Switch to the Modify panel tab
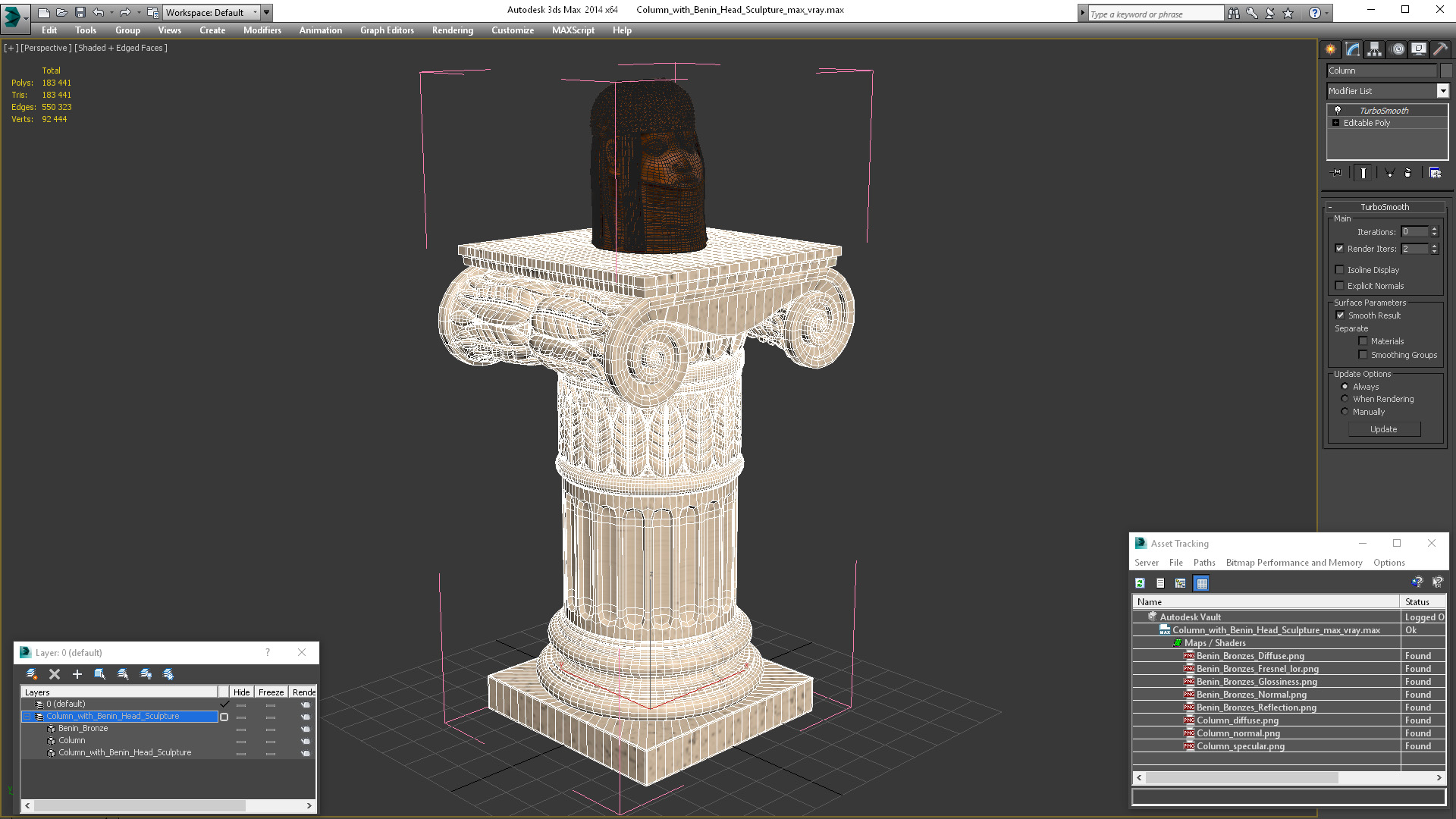 tap(1353, 49)
